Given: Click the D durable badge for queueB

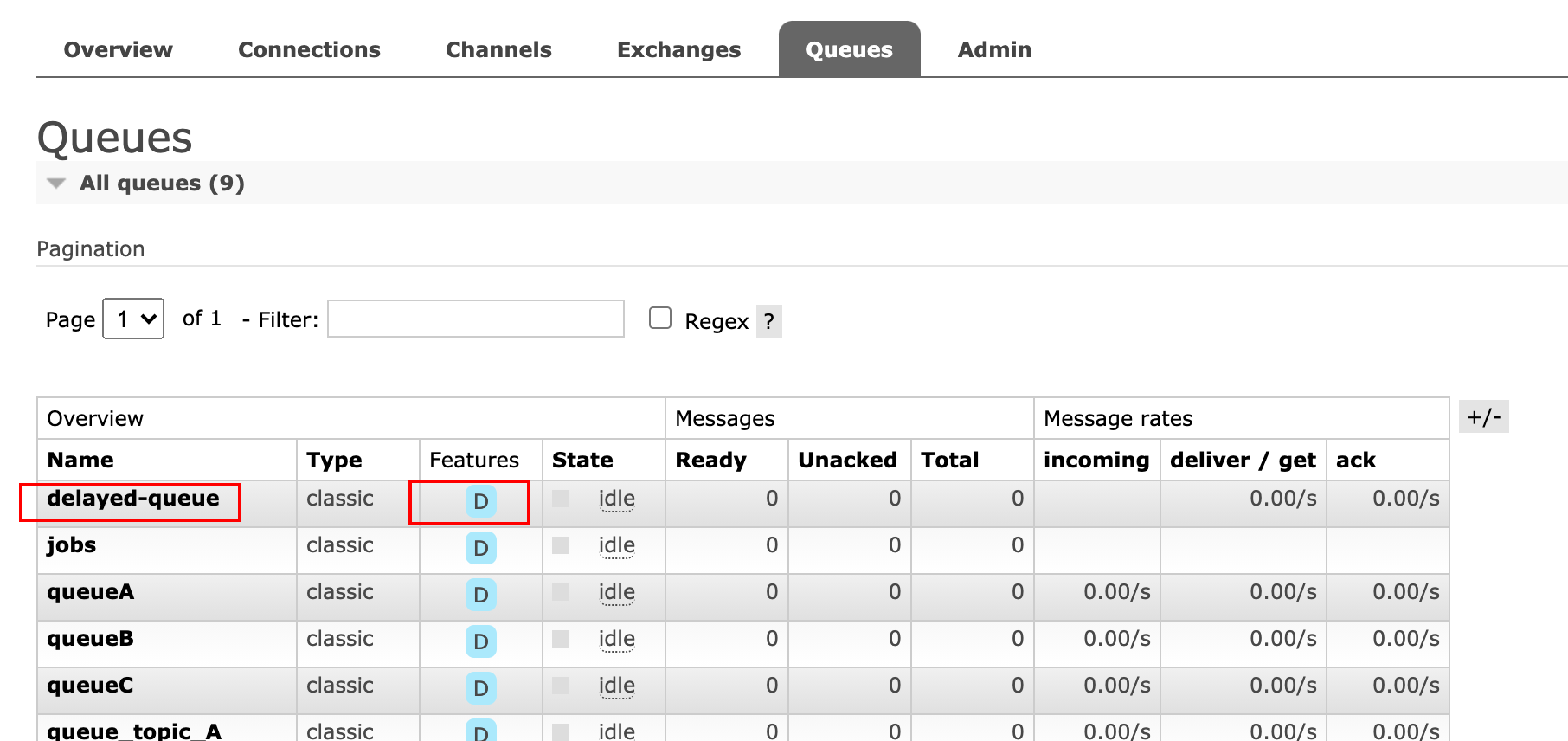Looking at the screenshot, I should (480, 642).
